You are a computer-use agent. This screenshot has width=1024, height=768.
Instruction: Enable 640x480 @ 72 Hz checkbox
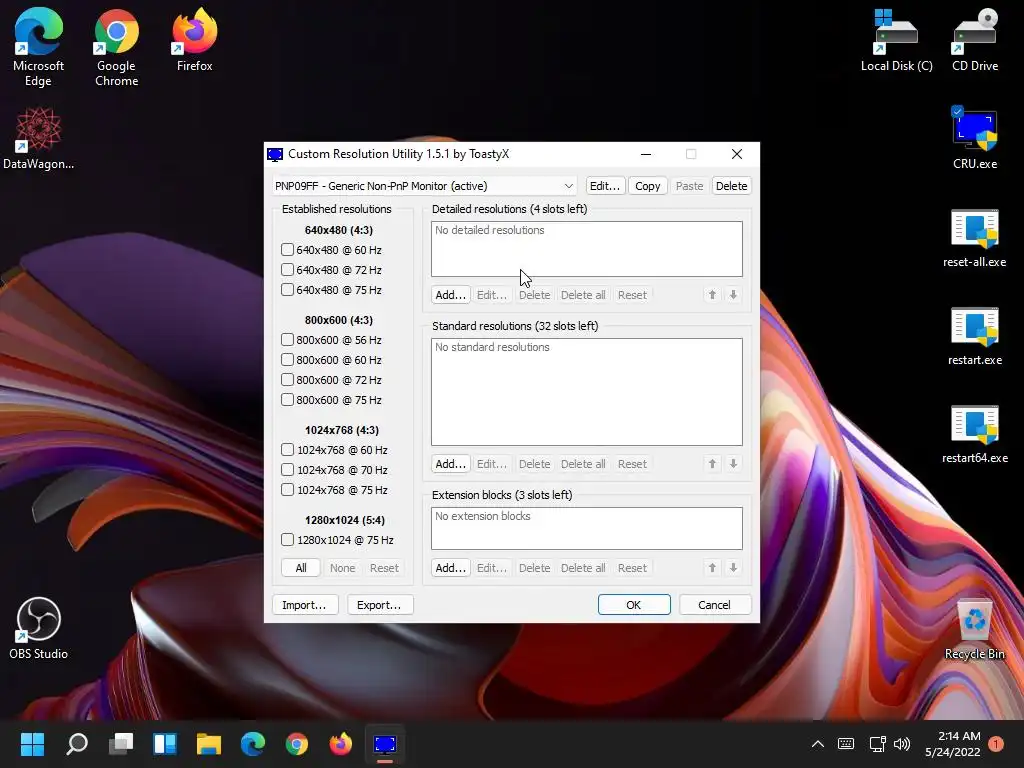(287, 270)
